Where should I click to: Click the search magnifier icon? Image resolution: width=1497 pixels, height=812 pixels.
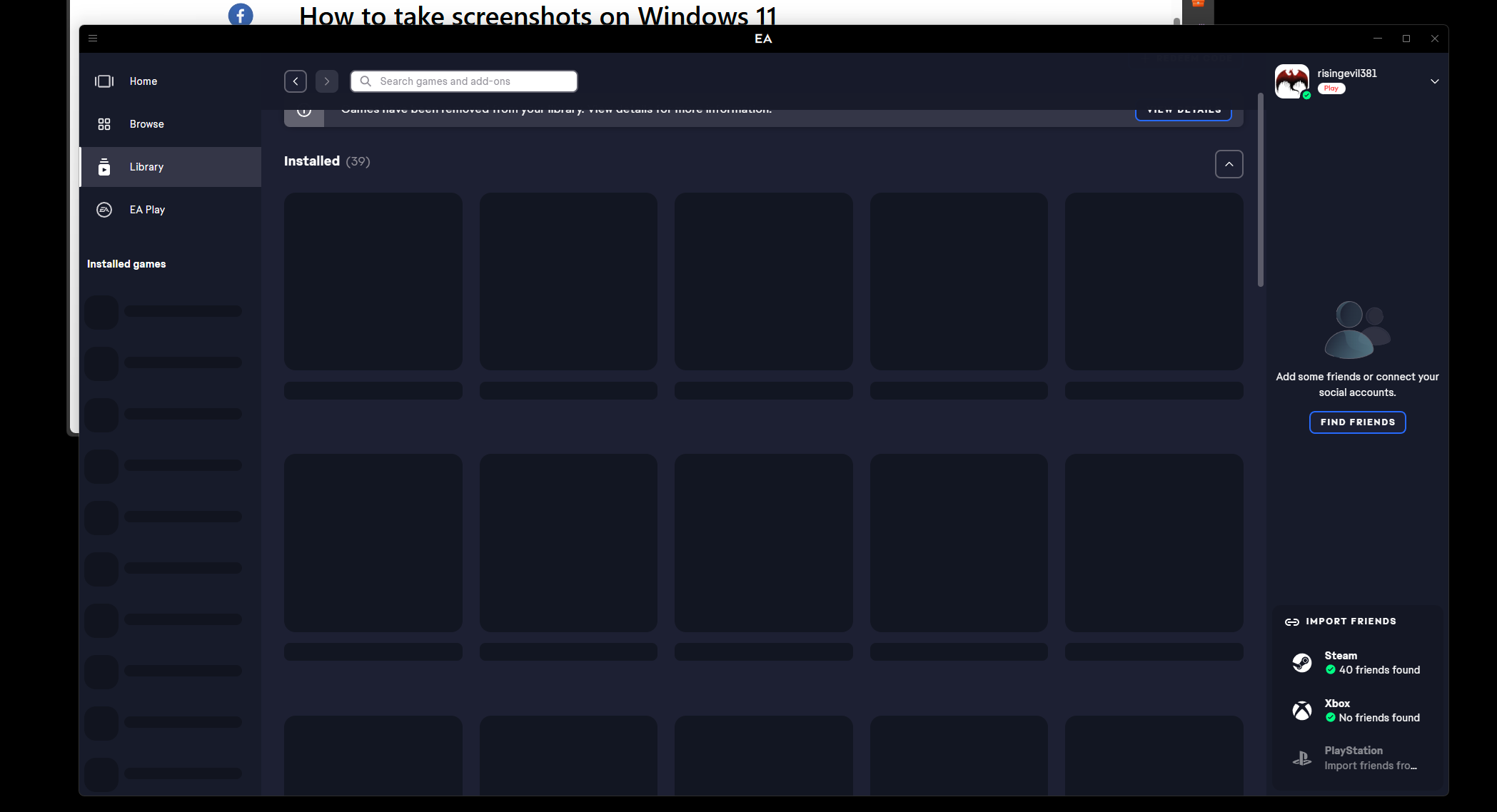click(366, 81)
